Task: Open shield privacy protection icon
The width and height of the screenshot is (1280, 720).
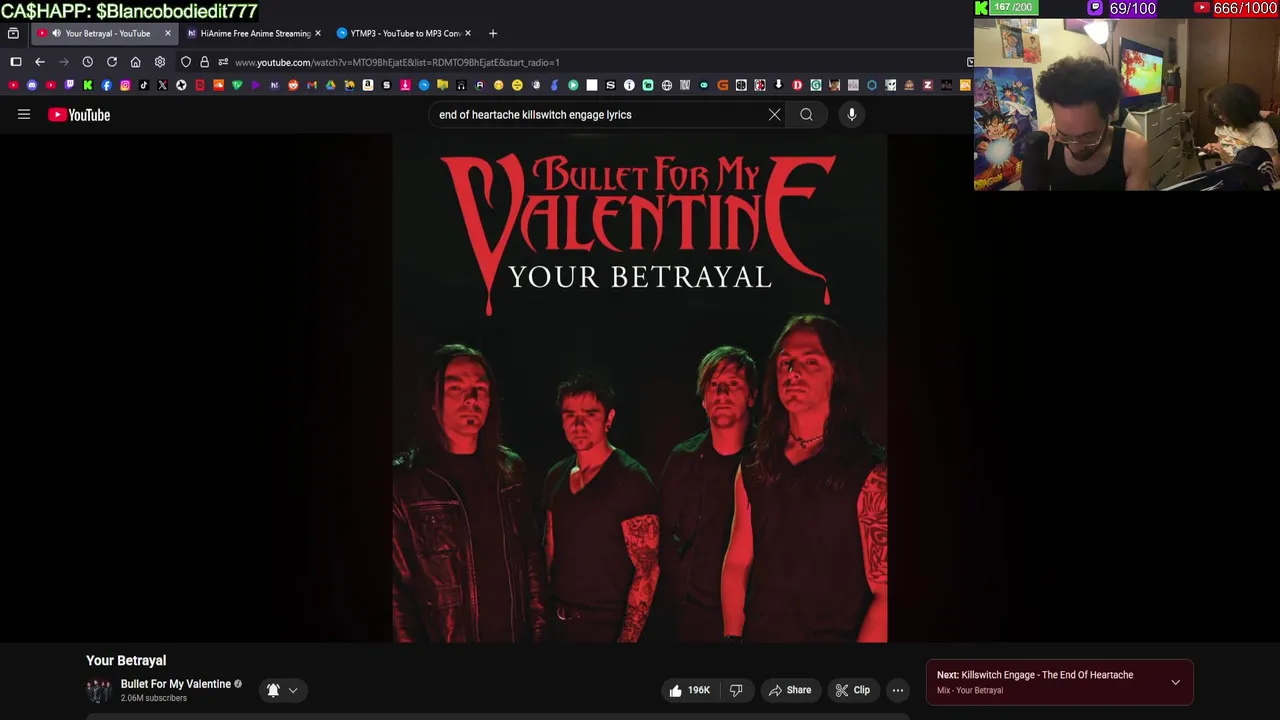Action: 186,62
